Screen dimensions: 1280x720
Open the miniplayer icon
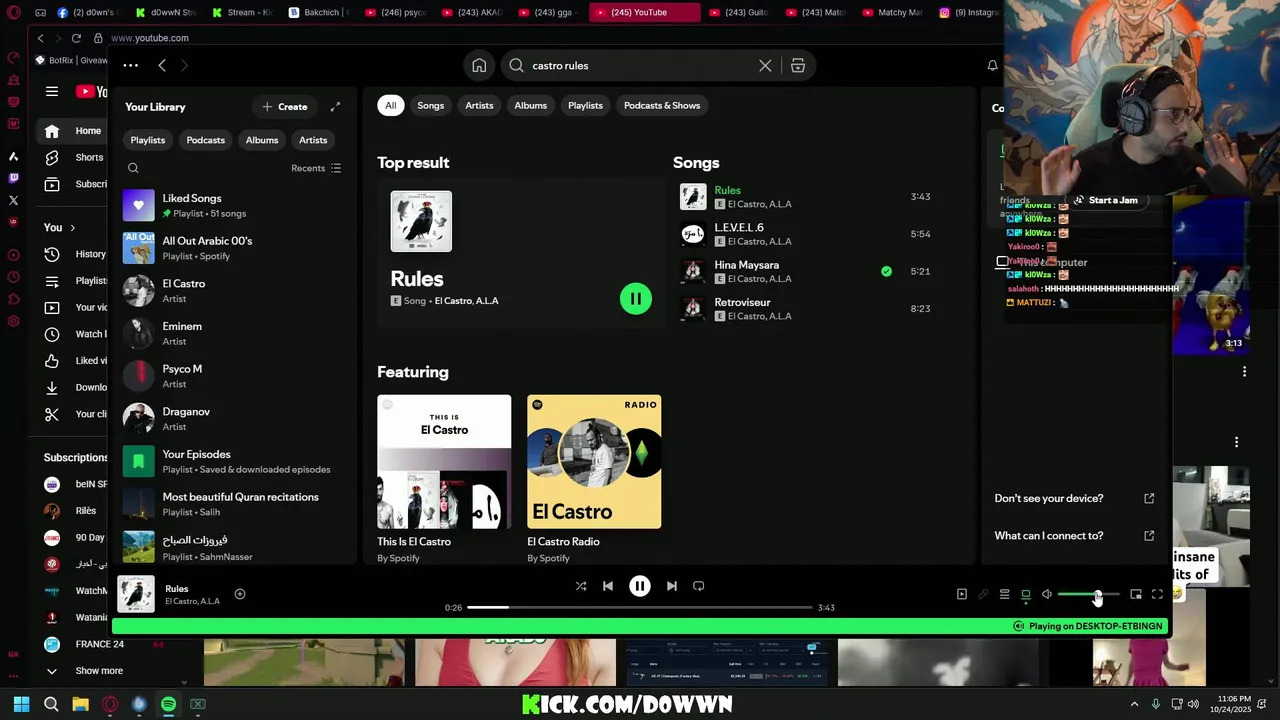tap(1136, 594)
